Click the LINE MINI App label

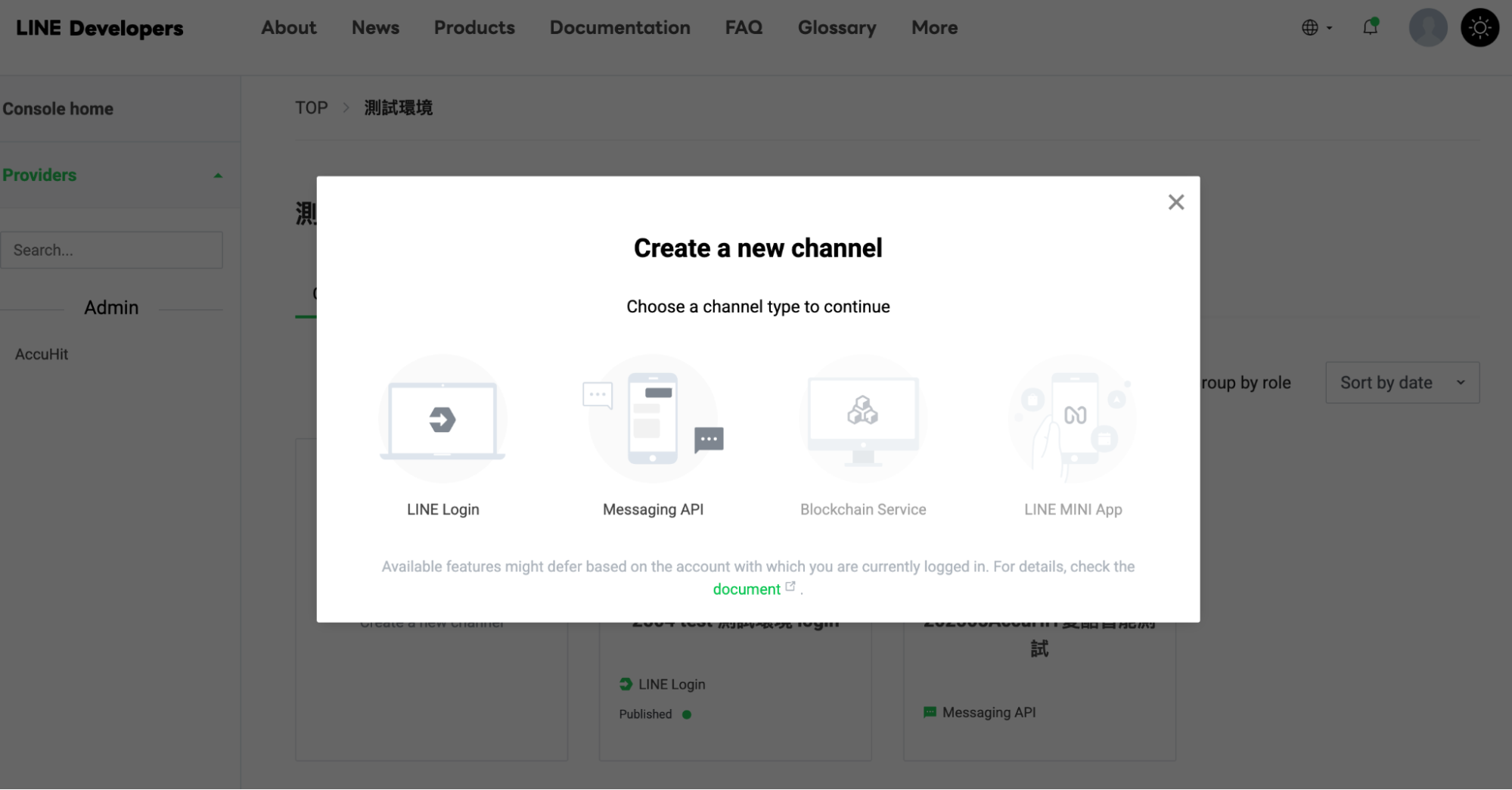point(1073,509)
